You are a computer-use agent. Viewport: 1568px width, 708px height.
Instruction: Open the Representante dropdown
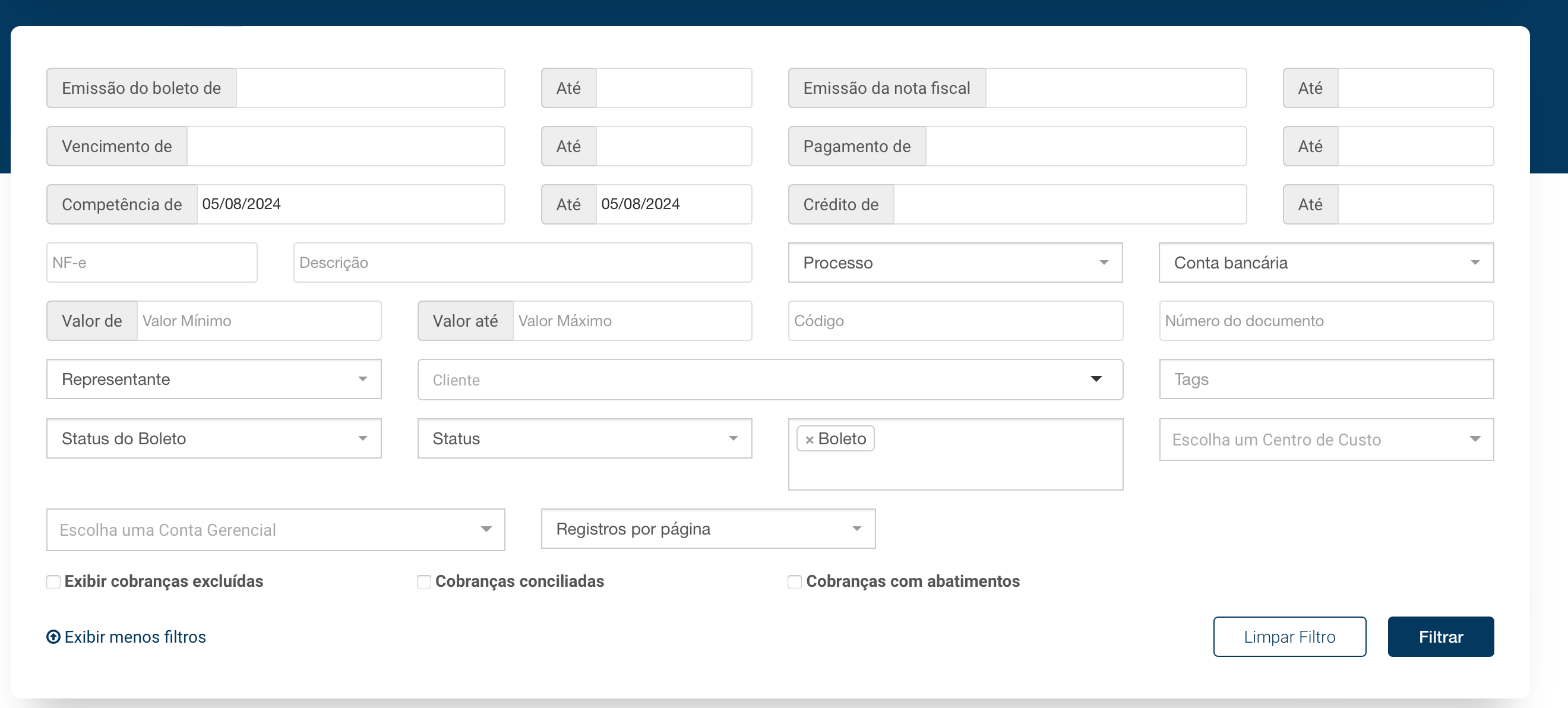214,379
